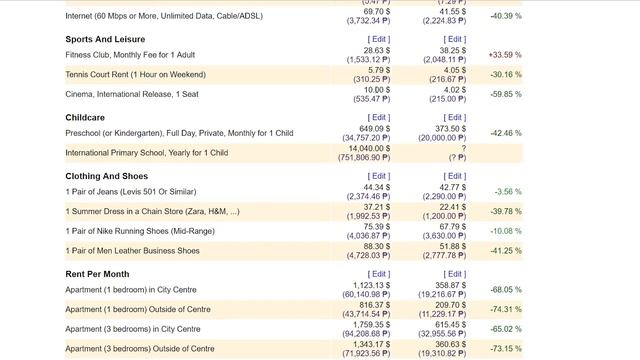Click 1 bedroom Outside Centre rent 816.37 $
Image resolution: width=640 pixels, height=360 pixels.
tap(375, 305)
